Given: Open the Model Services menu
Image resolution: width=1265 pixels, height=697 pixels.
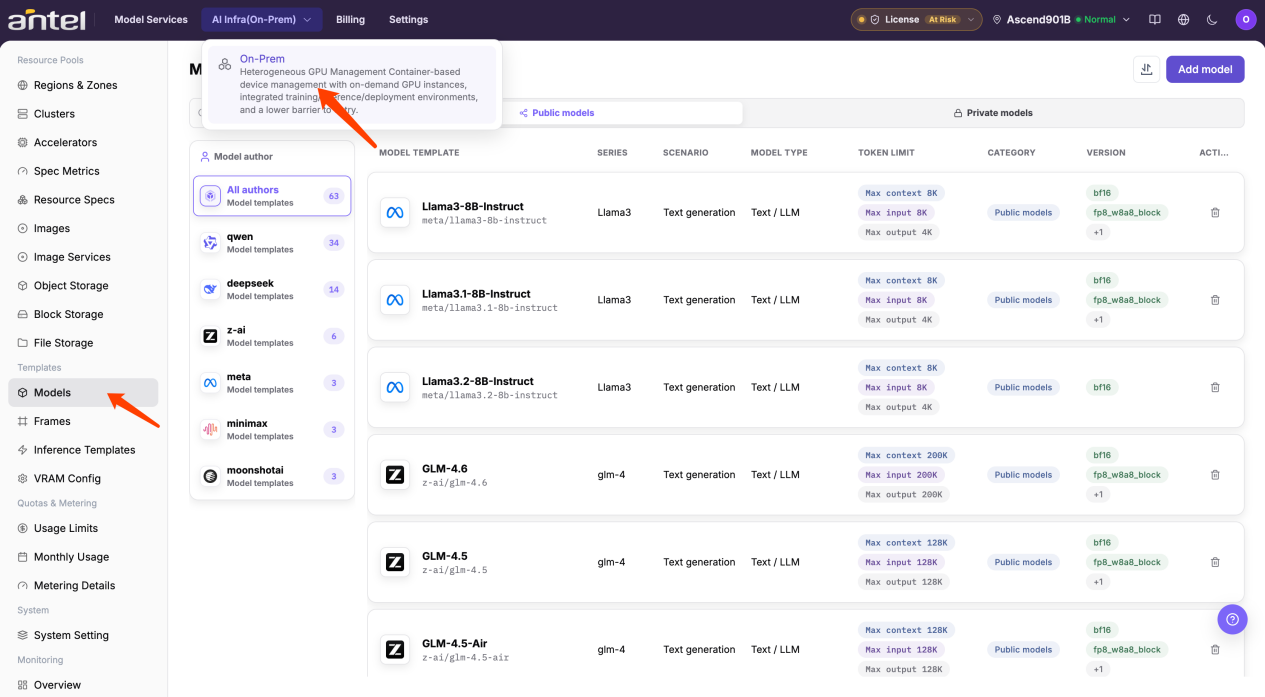Looking at the screenshot, I should [151, 19].
